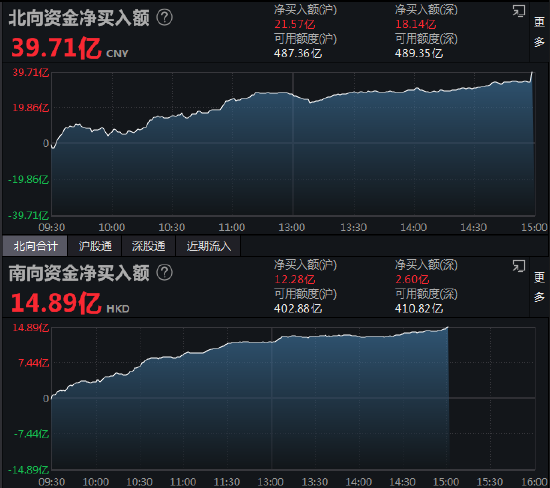Click northbound 可用额度(沪) value 487.36亿
The width and height of the screenshot is (550, 488).
tap(298, 53)
